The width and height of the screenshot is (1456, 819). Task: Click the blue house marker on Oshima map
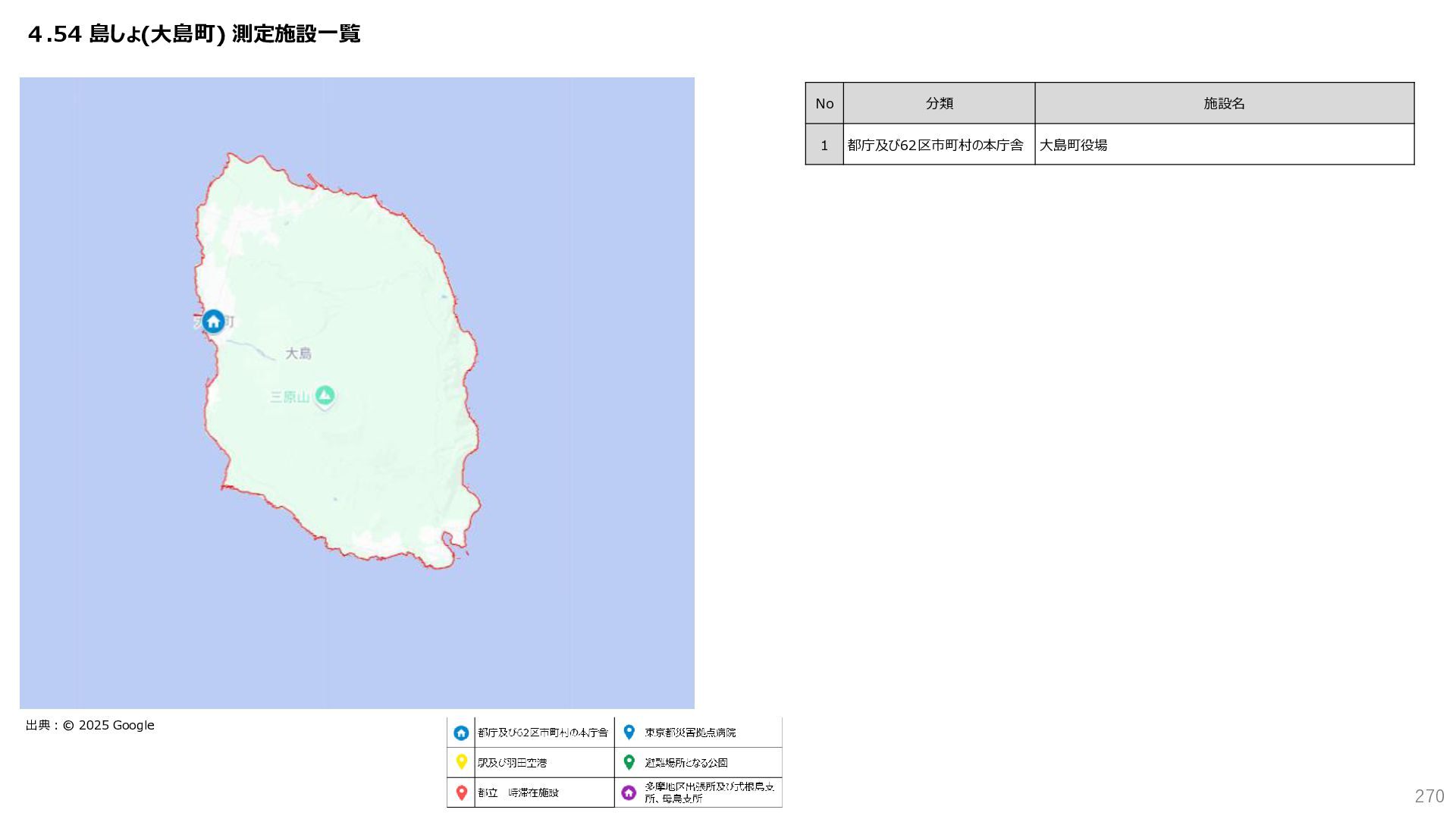click(x=213, y=321)
